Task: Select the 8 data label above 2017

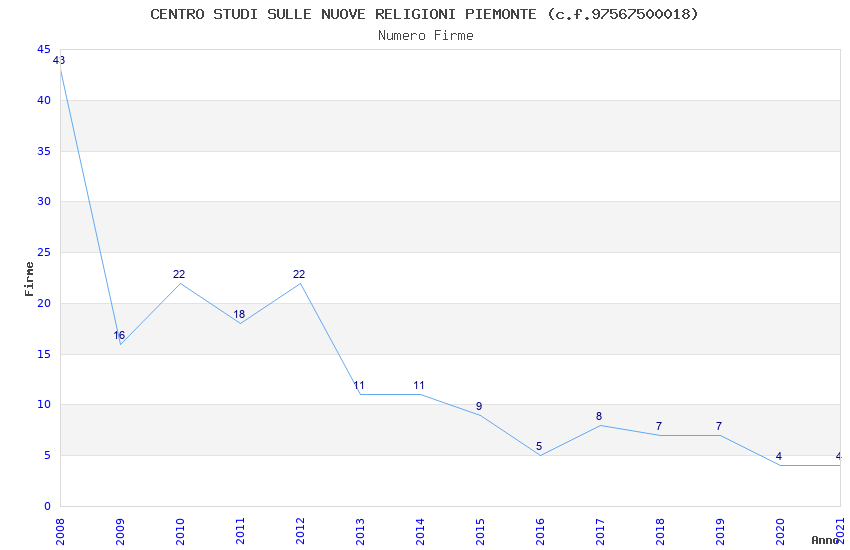Action: (599, 416)
